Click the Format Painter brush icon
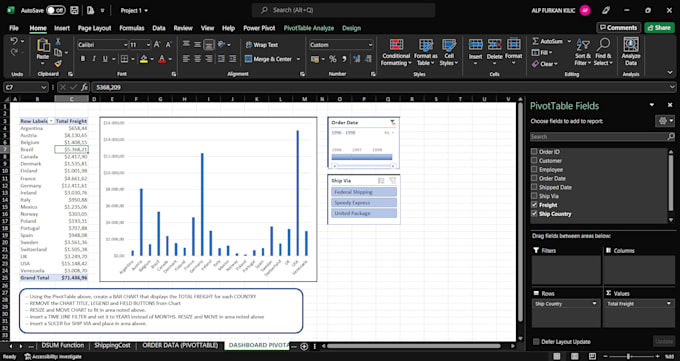 pyautogui.click(x=58, y=63)
